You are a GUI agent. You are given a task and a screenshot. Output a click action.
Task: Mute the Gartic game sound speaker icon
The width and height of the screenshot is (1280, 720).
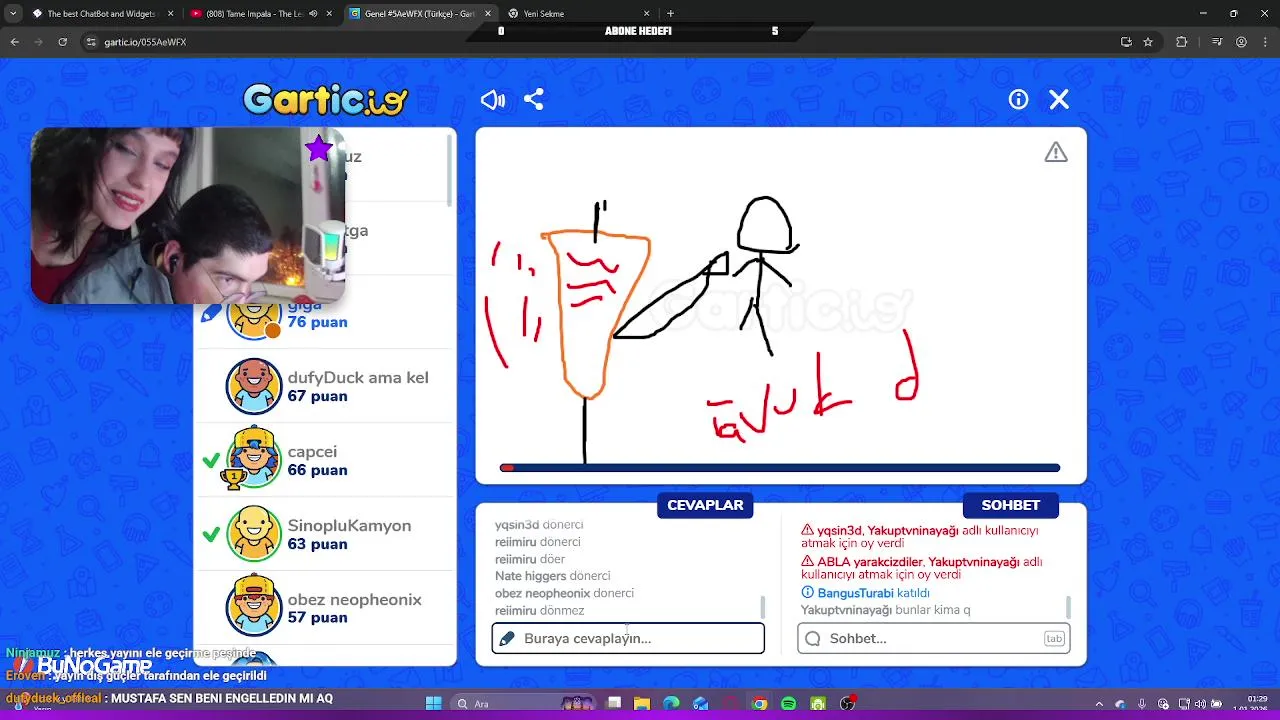(x=493, y=99)
